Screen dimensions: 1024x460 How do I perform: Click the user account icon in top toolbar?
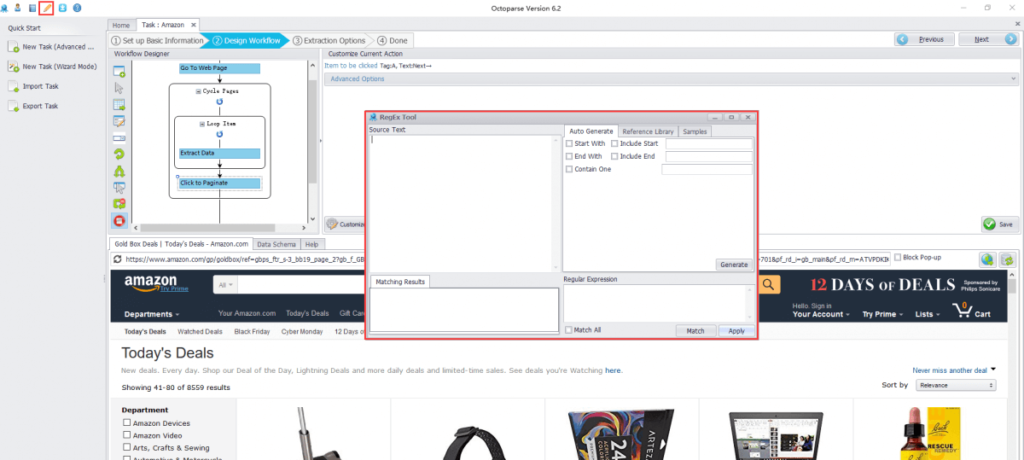tap(18, 8)
